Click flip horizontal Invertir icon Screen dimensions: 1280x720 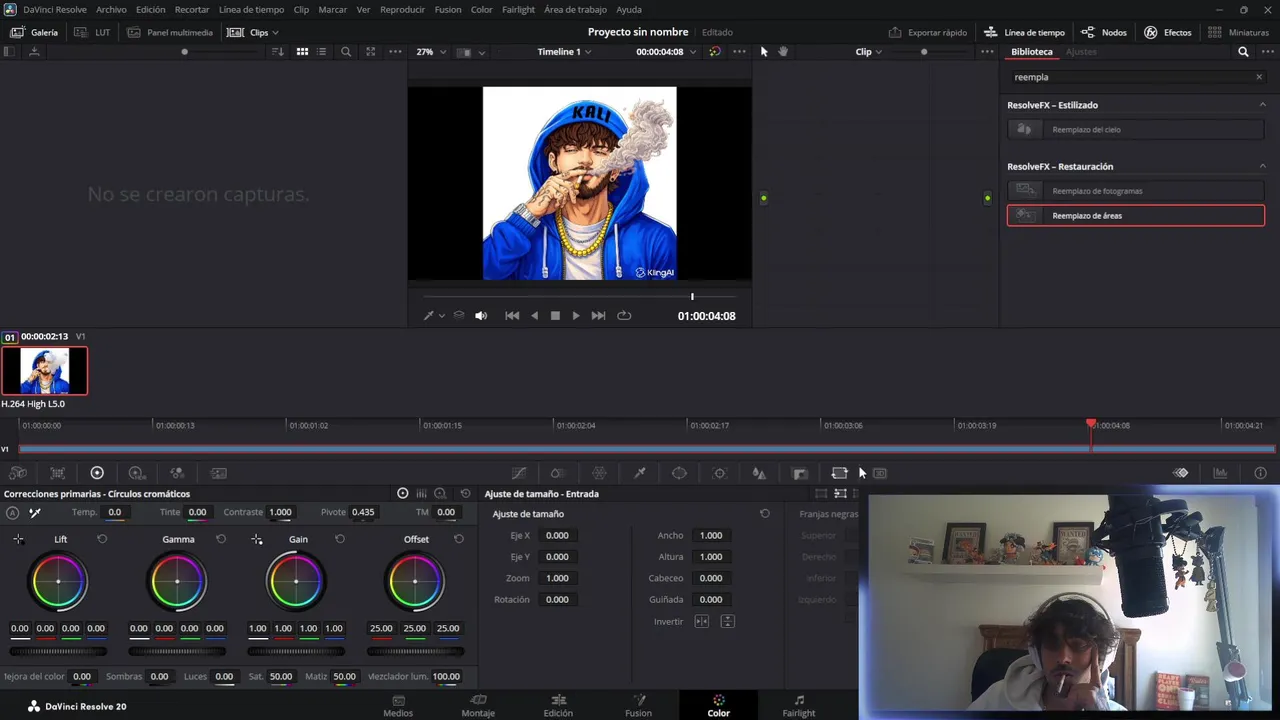[702, 621]
